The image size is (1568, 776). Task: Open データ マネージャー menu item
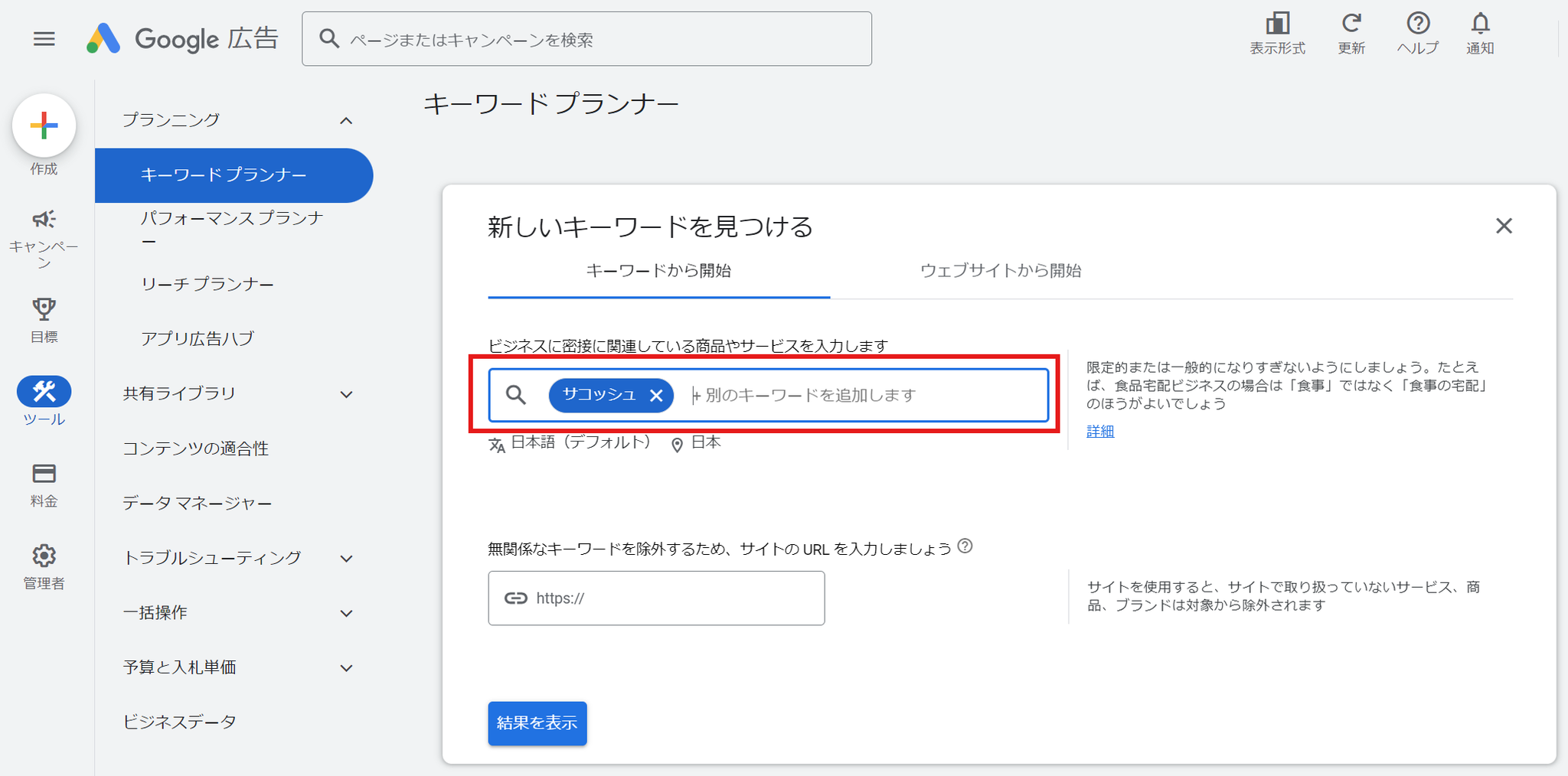(x=198, y=503)
